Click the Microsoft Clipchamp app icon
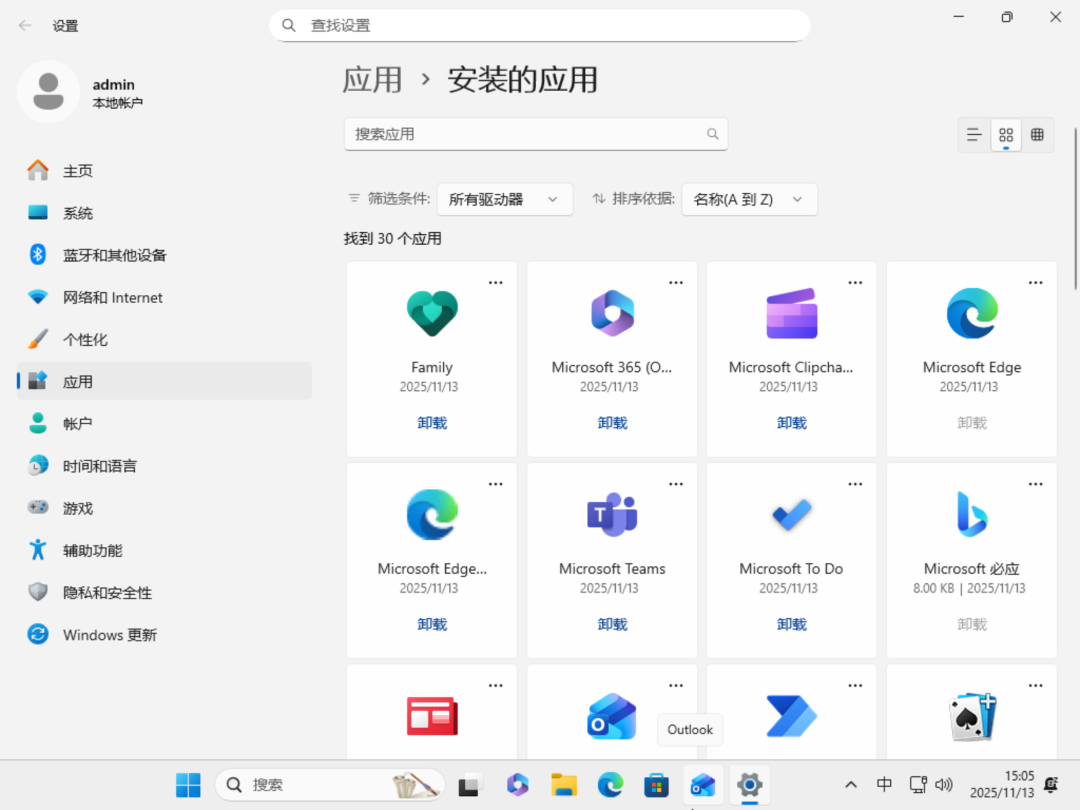This screenshot has height=810, width=1080. pos(791,313)
